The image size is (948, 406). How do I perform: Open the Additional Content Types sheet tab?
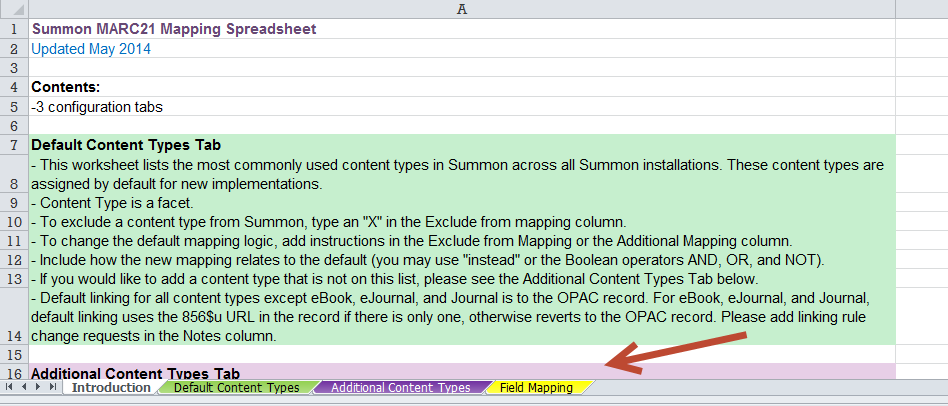click(400, 387)
